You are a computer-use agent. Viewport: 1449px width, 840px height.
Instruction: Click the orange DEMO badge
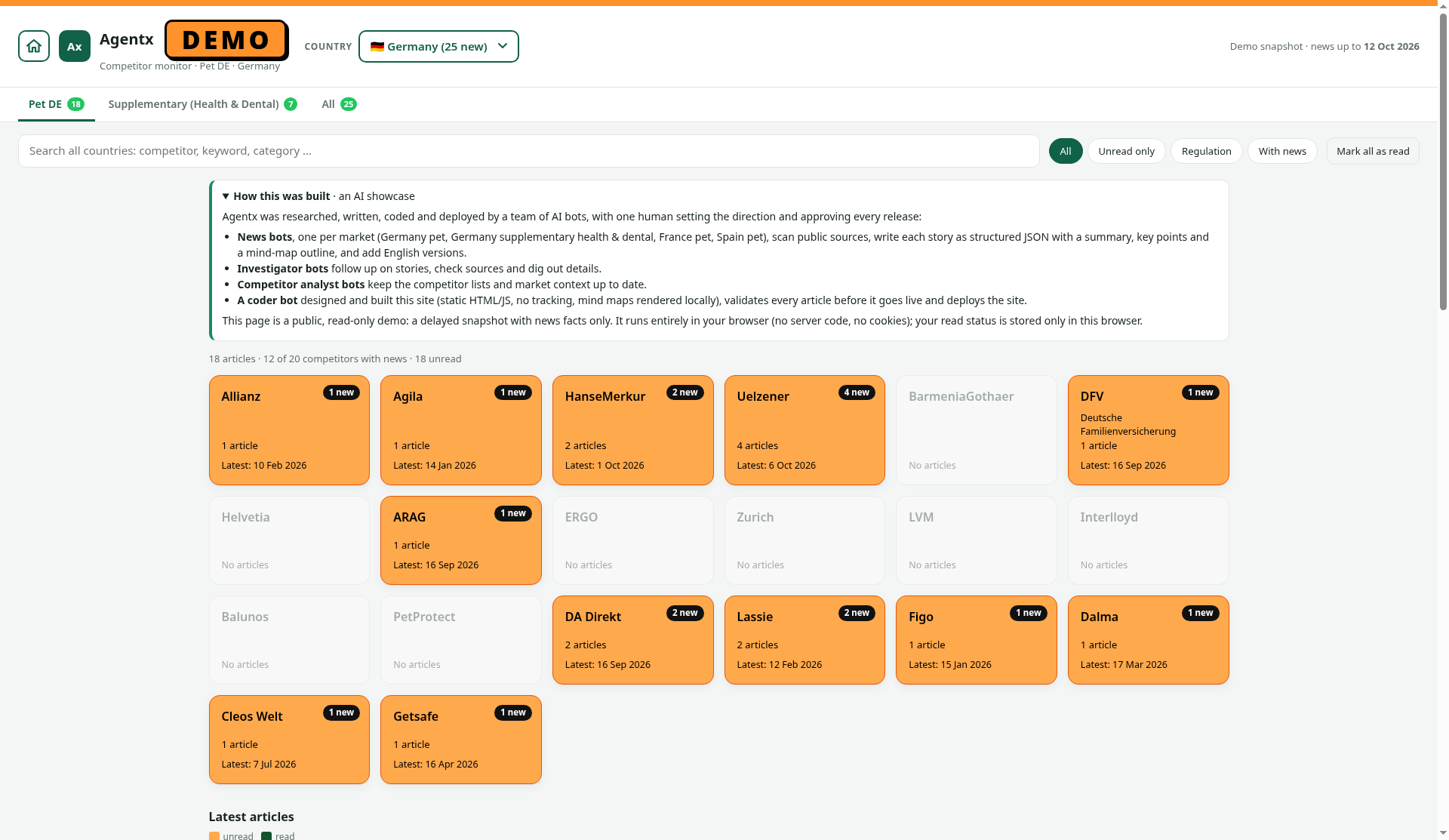click(226, 40)
